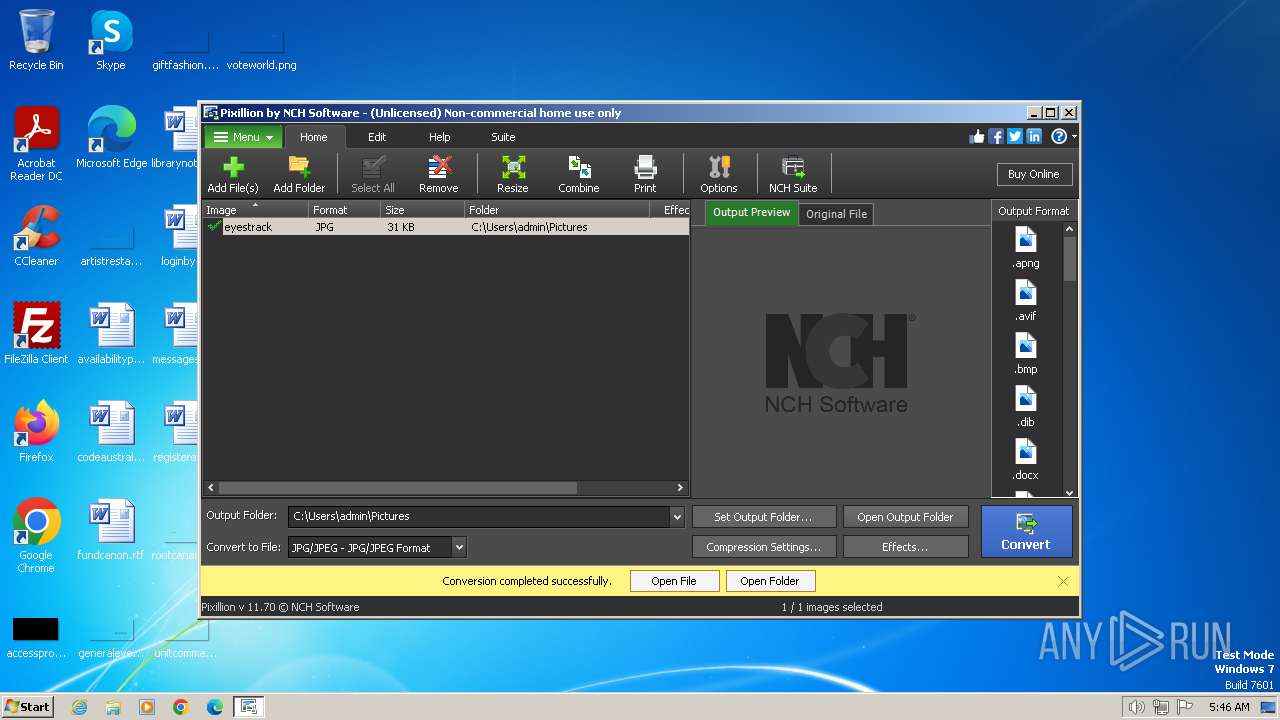Open the Suite tab
This screenshot has width=1280, height=720.
pyautogui.click(x=503, y=137)
